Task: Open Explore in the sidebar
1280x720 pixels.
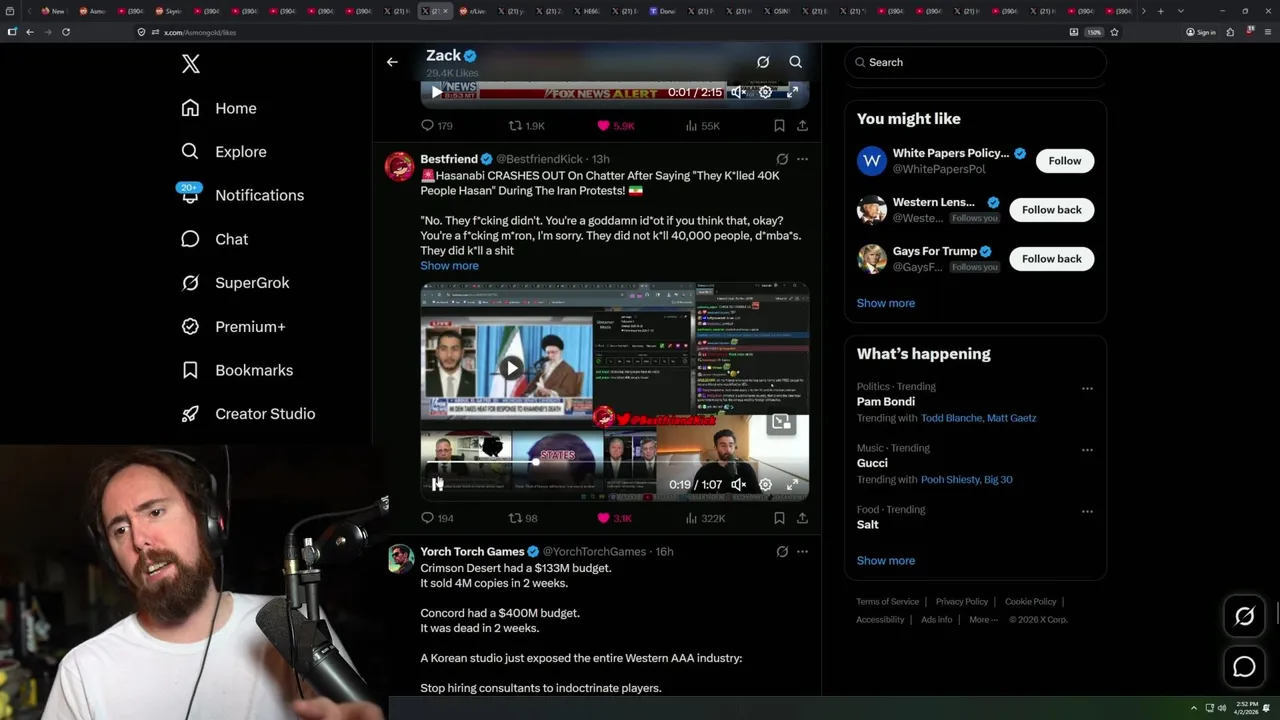Action: (x=224, y=152)
